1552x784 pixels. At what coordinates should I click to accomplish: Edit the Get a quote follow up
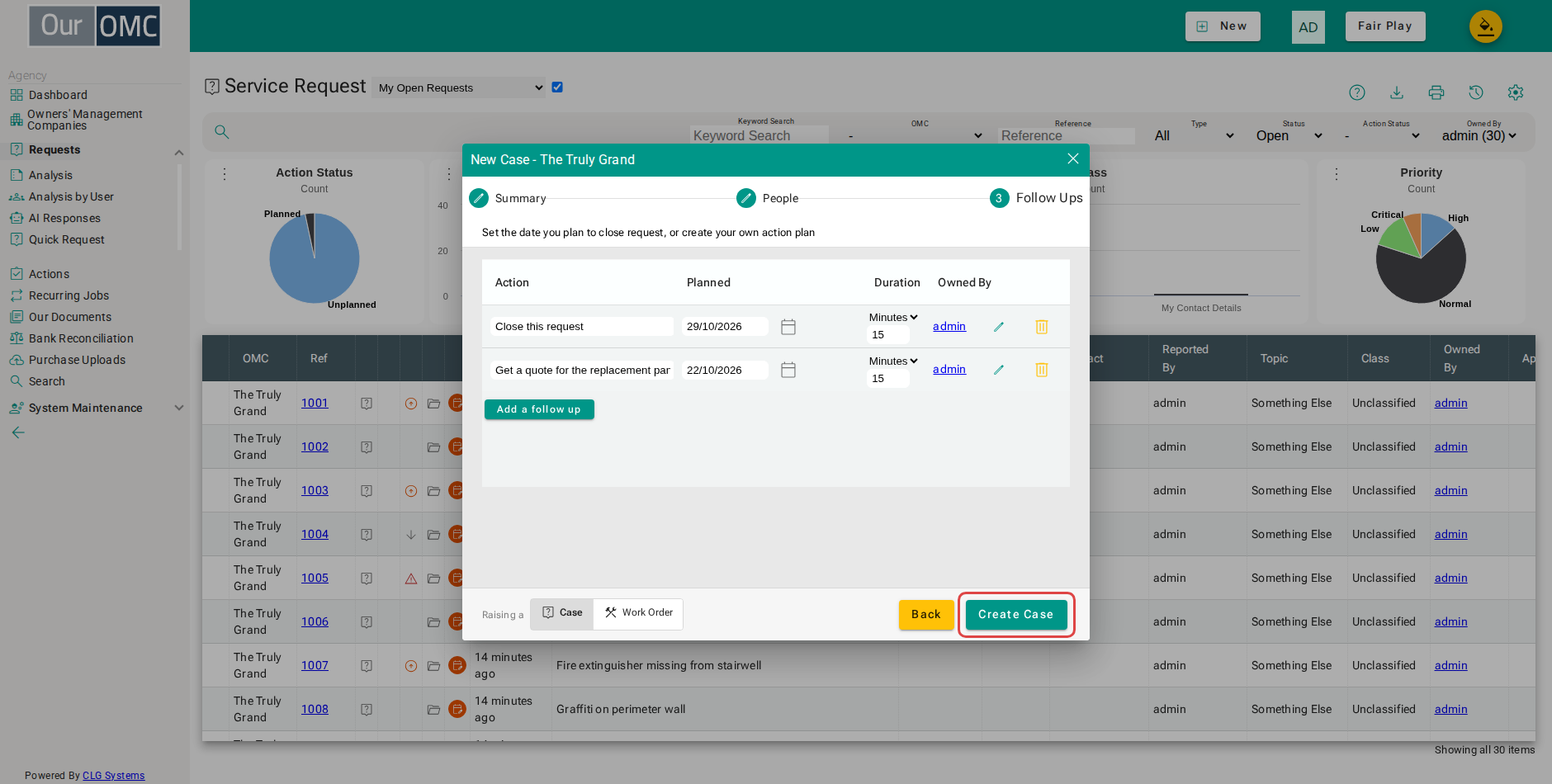(x=999, y=370)
